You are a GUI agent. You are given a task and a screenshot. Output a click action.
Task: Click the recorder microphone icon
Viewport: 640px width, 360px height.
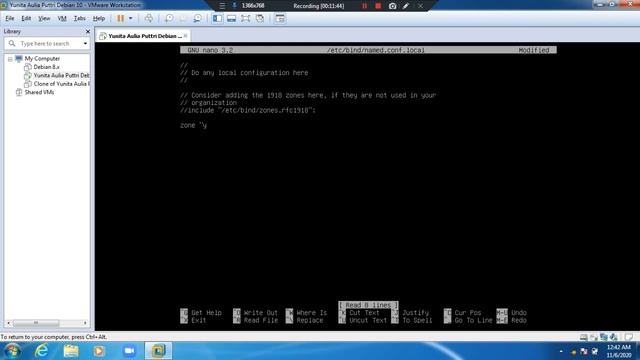click(x=234, y=5)
